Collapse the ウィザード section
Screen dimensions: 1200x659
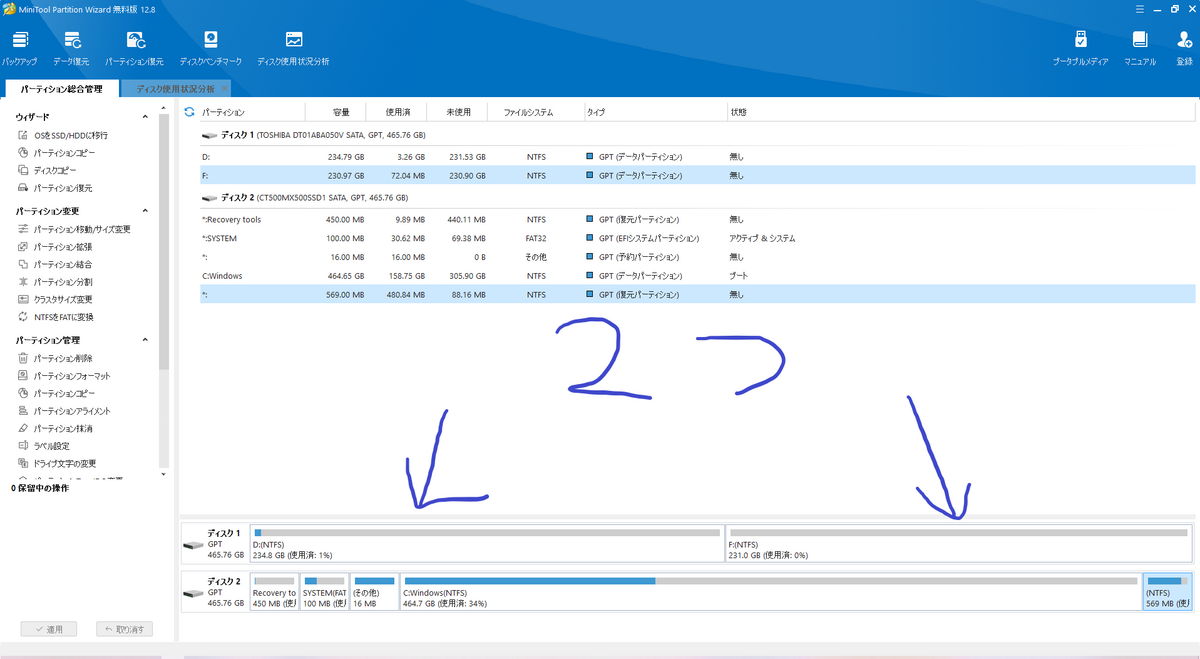click(146, 117)
